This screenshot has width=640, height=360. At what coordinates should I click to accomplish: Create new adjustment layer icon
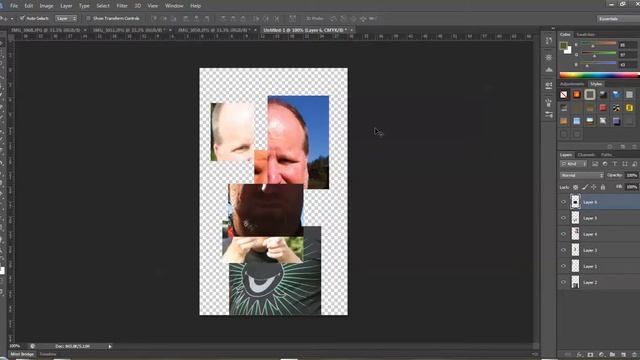[x=601, y=355]
